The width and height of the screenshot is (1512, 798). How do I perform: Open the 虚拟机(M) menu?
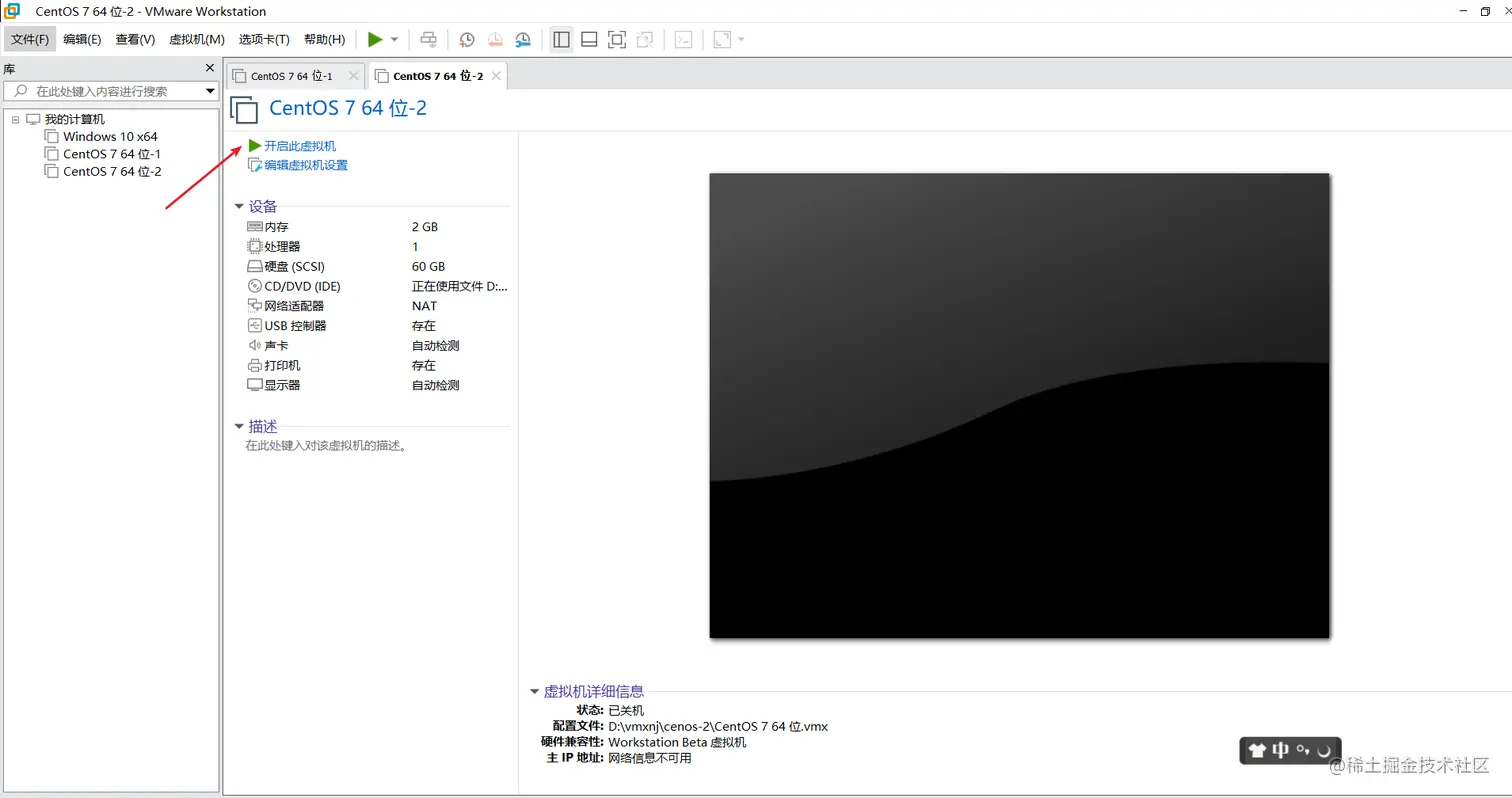[x=196, y=39]
